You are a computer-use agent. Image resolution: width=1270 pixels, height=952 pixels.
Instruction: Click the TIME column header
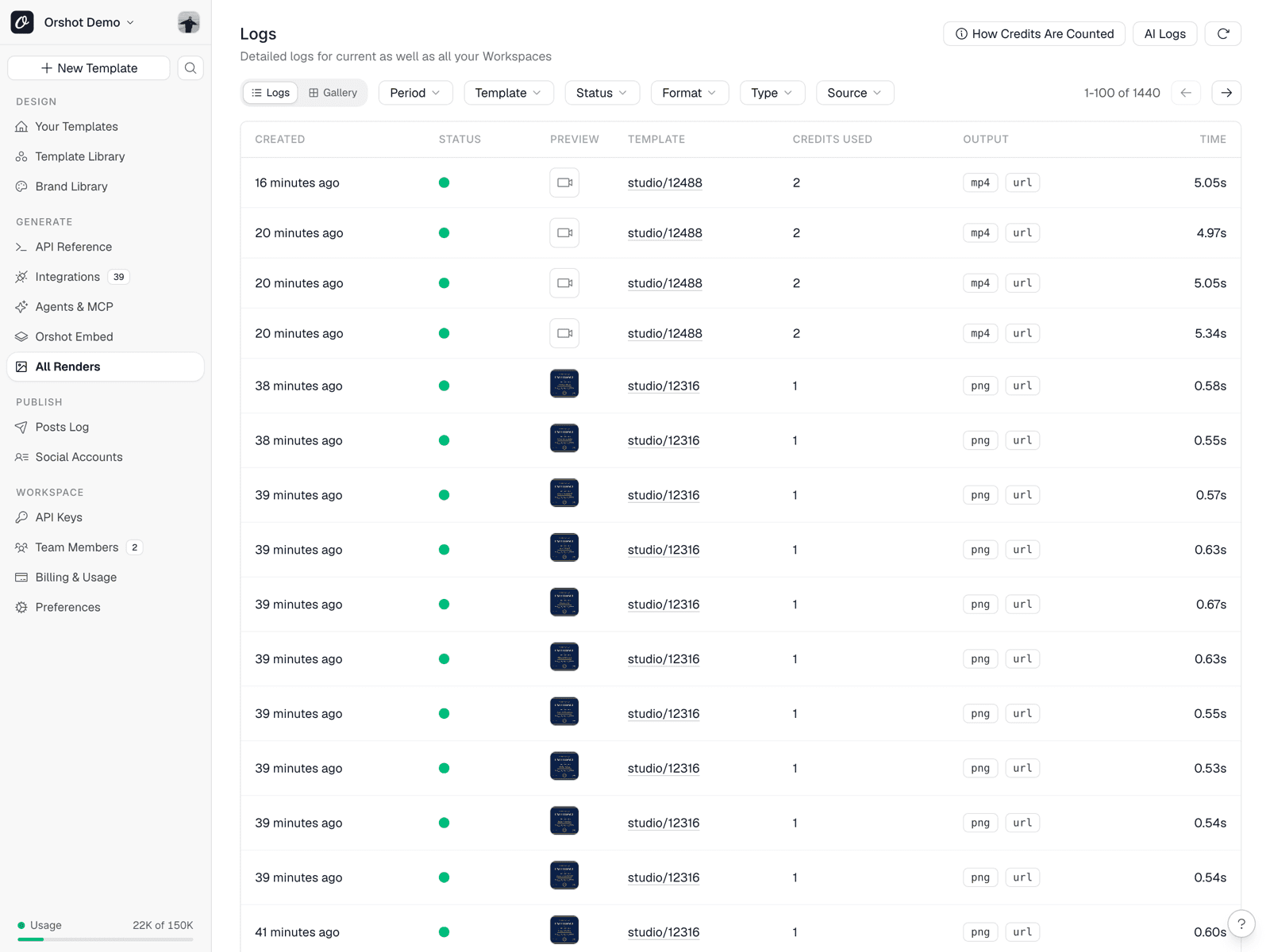1213,139
